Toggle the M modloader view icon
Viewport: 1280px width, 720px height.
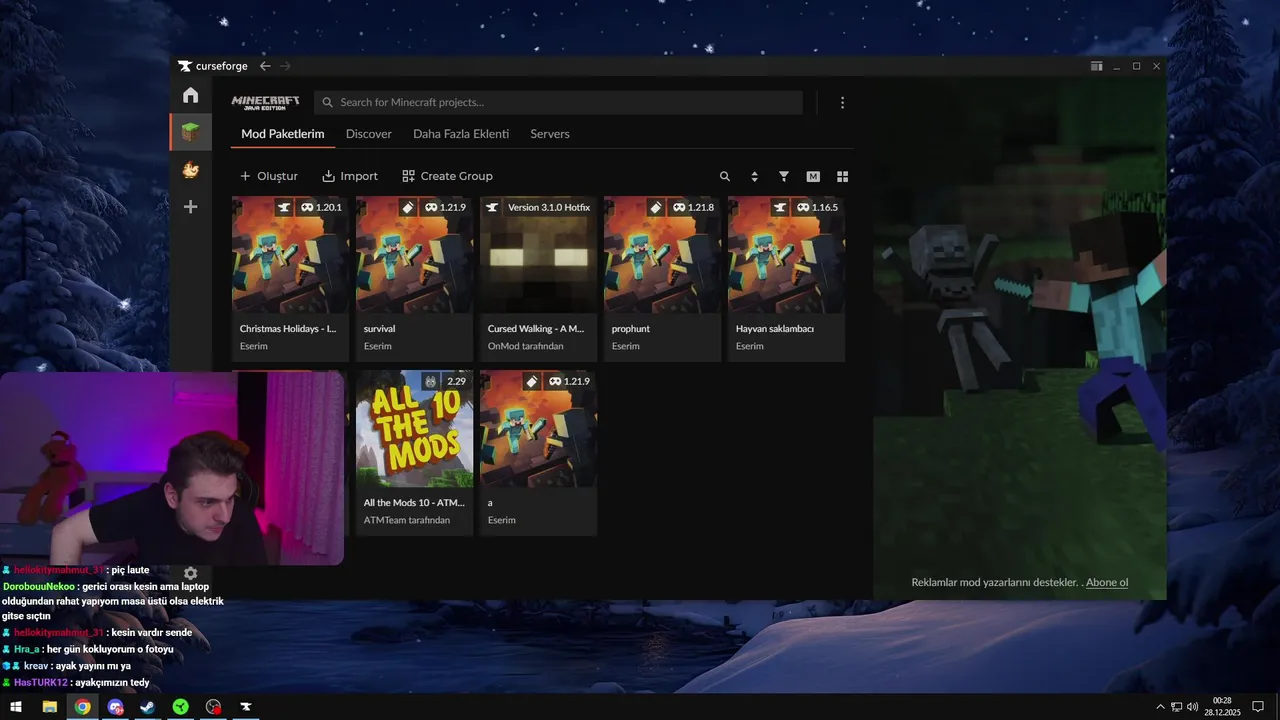point(813,176)
